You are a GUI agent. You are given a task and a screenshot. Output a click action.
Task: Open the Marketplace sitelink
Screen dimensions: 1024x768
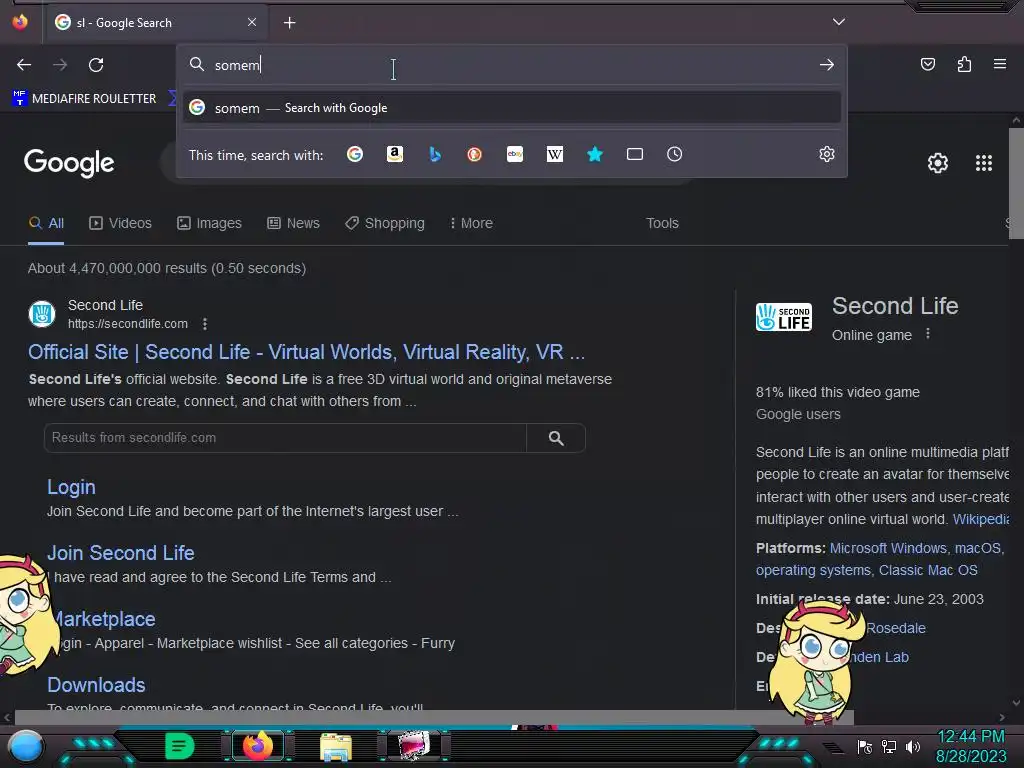(105, 619)
